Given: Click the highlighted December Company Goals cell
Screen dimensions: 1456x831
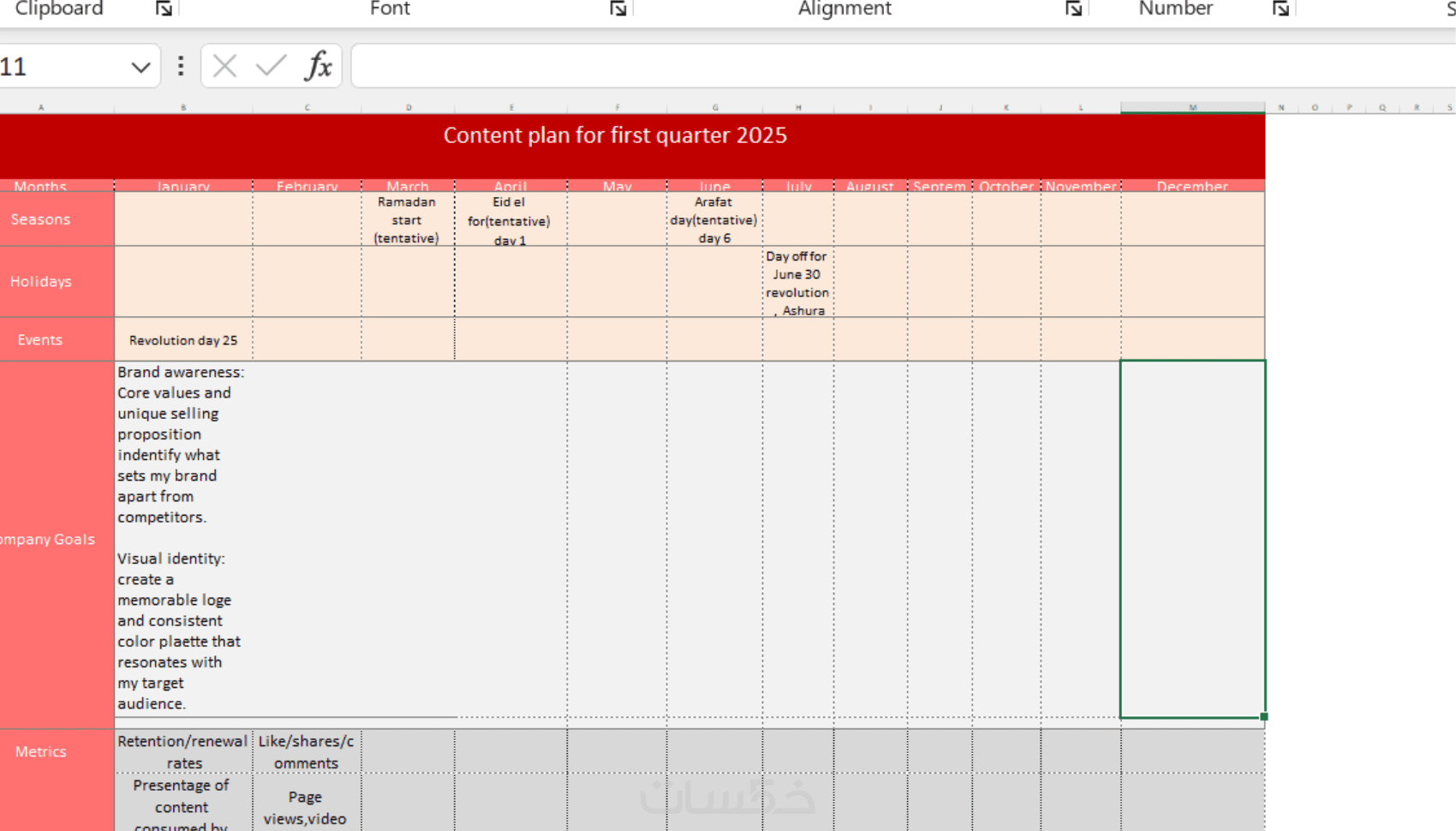Looking at the screenshot, I should [1192, 539].
